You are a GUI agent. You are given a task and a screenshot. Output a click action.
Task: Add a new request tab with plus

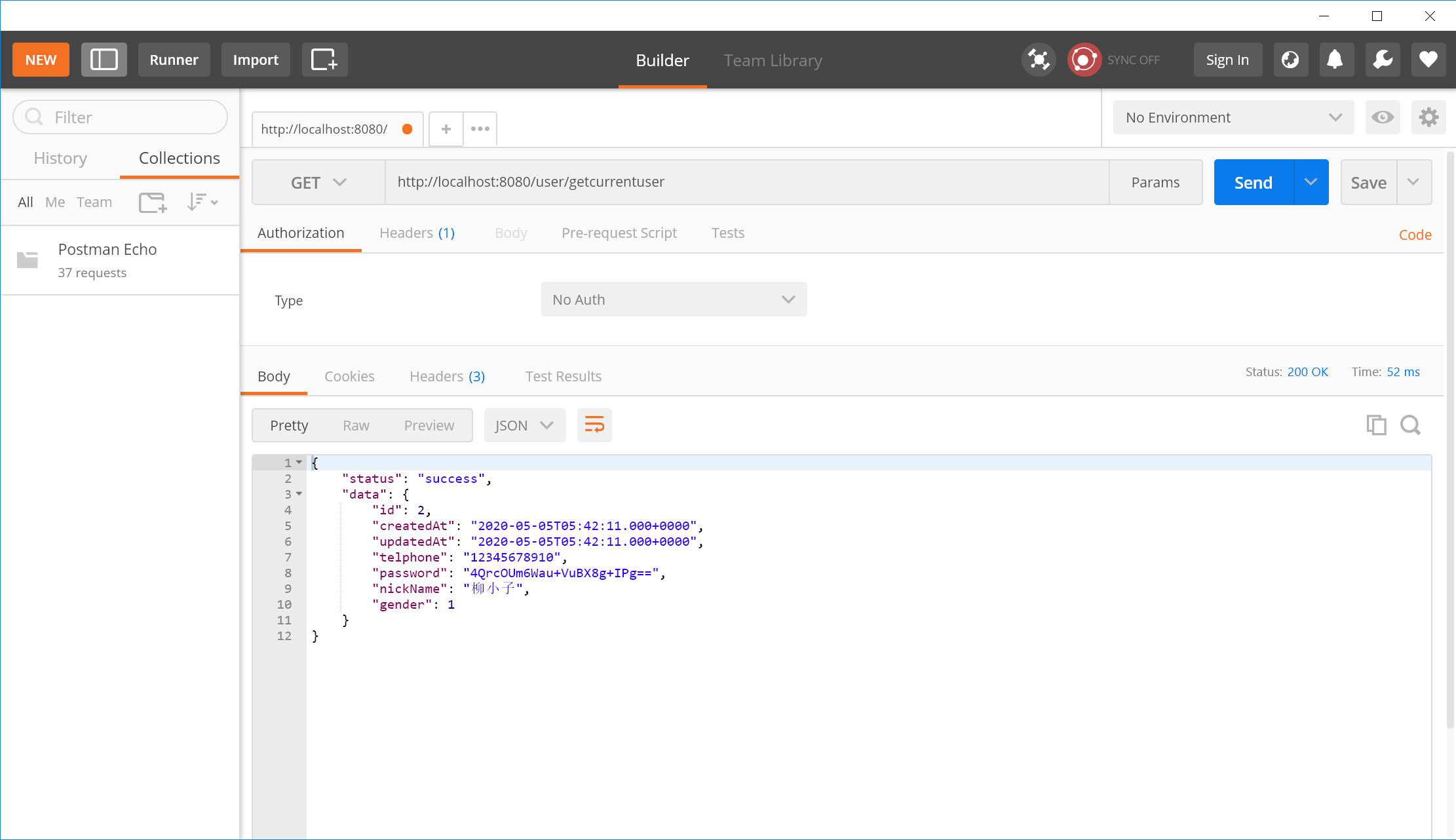coord(446,129)
